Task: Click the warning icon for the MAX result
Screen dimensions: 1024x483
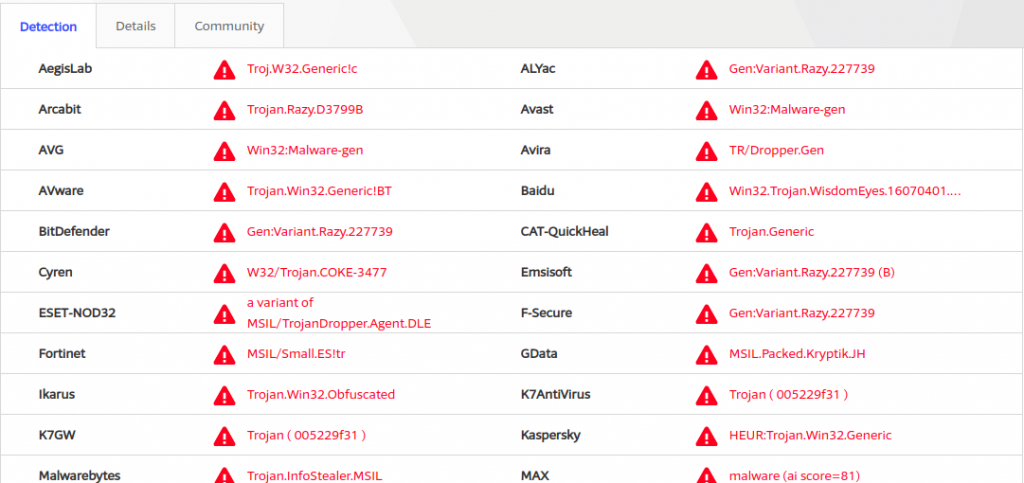Action: 707,476
